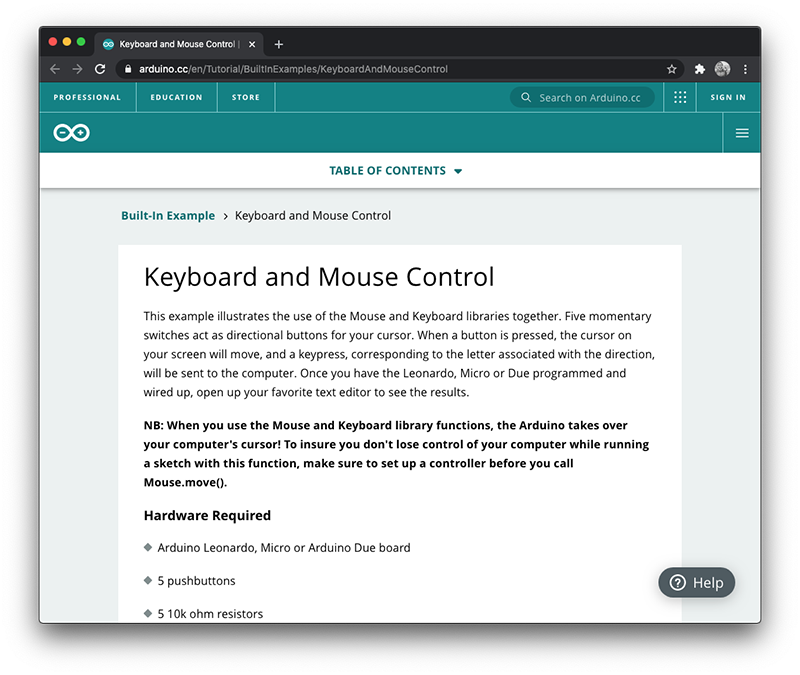Go to the Store section

pyautogui.click(x=246, y=98)
